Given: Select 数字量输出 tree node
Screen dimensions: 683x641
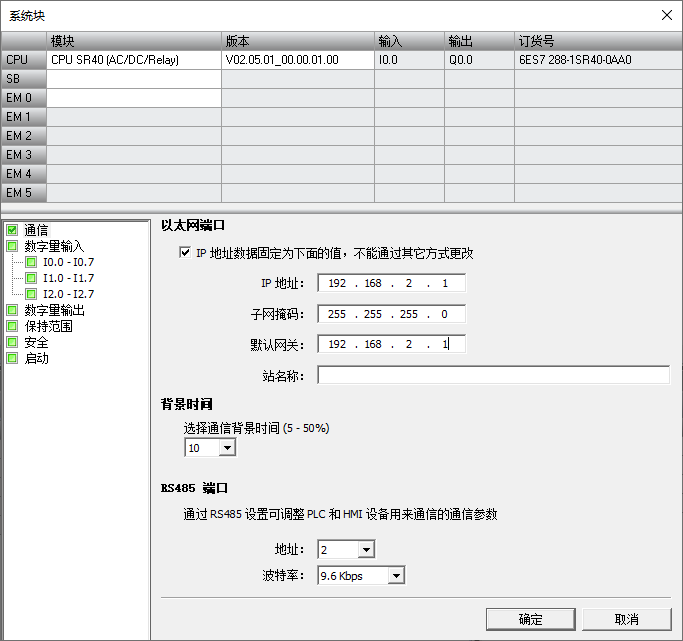Looking at the screenshot, I should coord(54,310).
